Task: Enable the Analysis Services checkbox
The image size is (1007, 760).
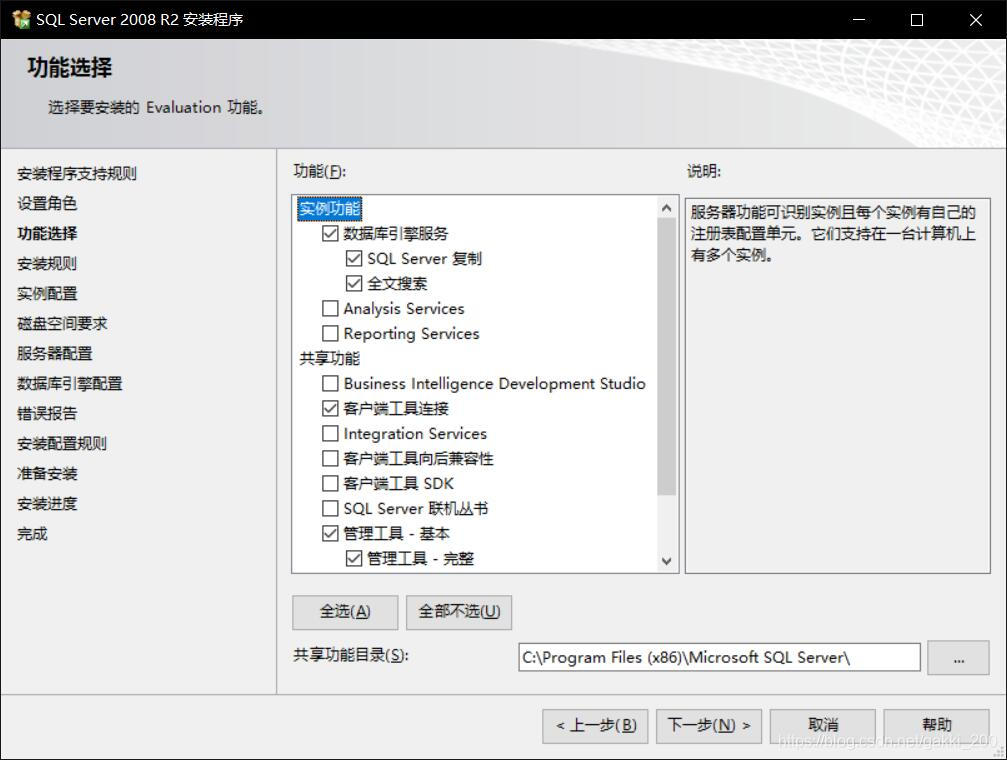Action: [330, 308]
